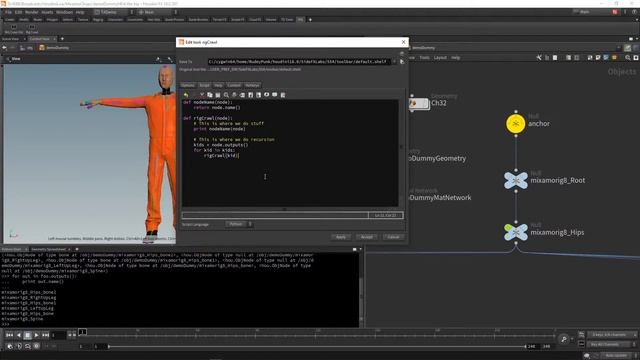Click the network editor wrench settings icon

539,58
